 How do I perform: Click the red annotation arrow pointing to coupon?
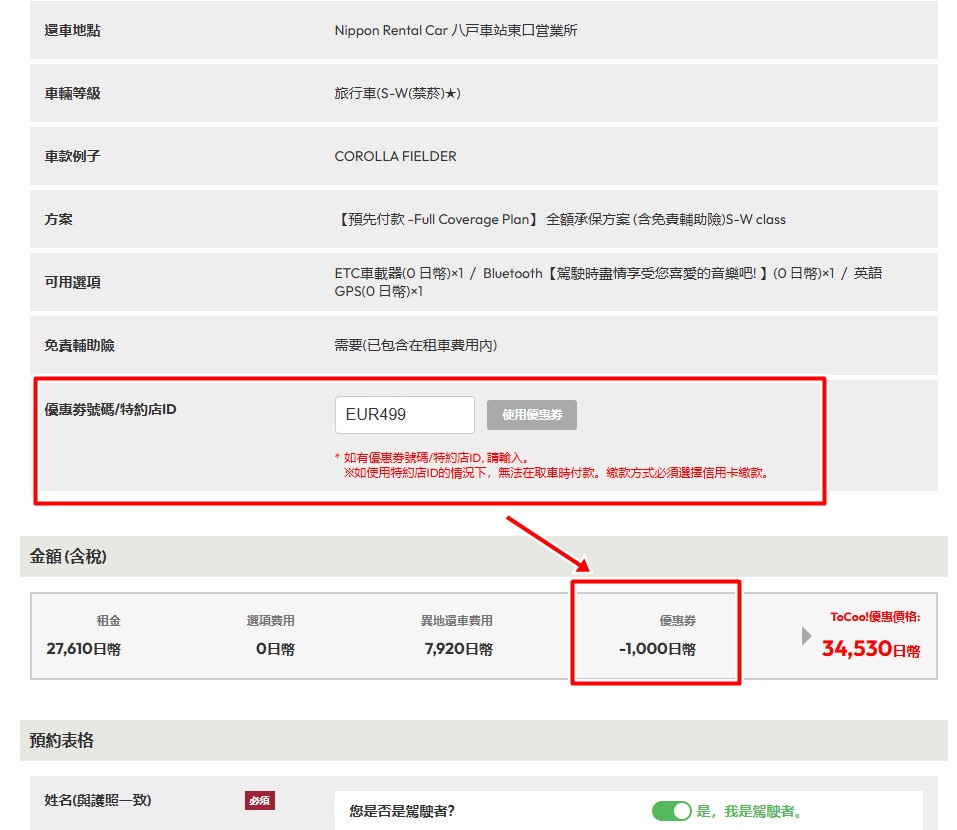point(549,545)
